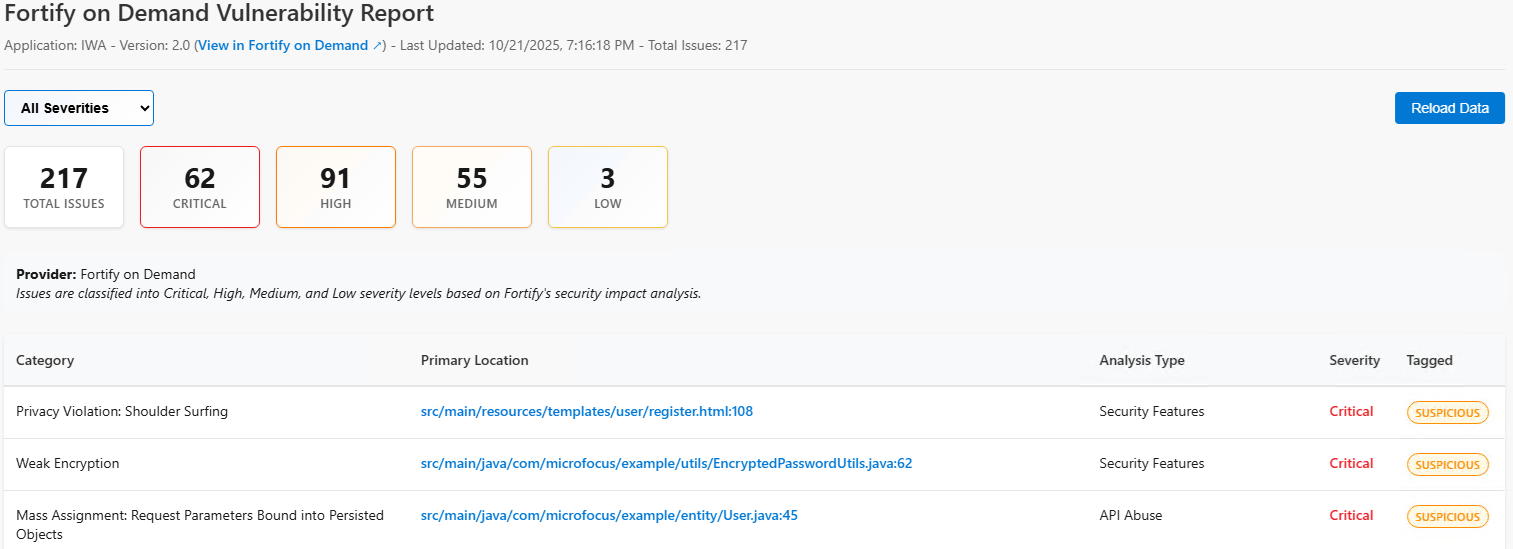Open the All Severities dropdown
Screen dimensions: 1513x549
point(79,108)
